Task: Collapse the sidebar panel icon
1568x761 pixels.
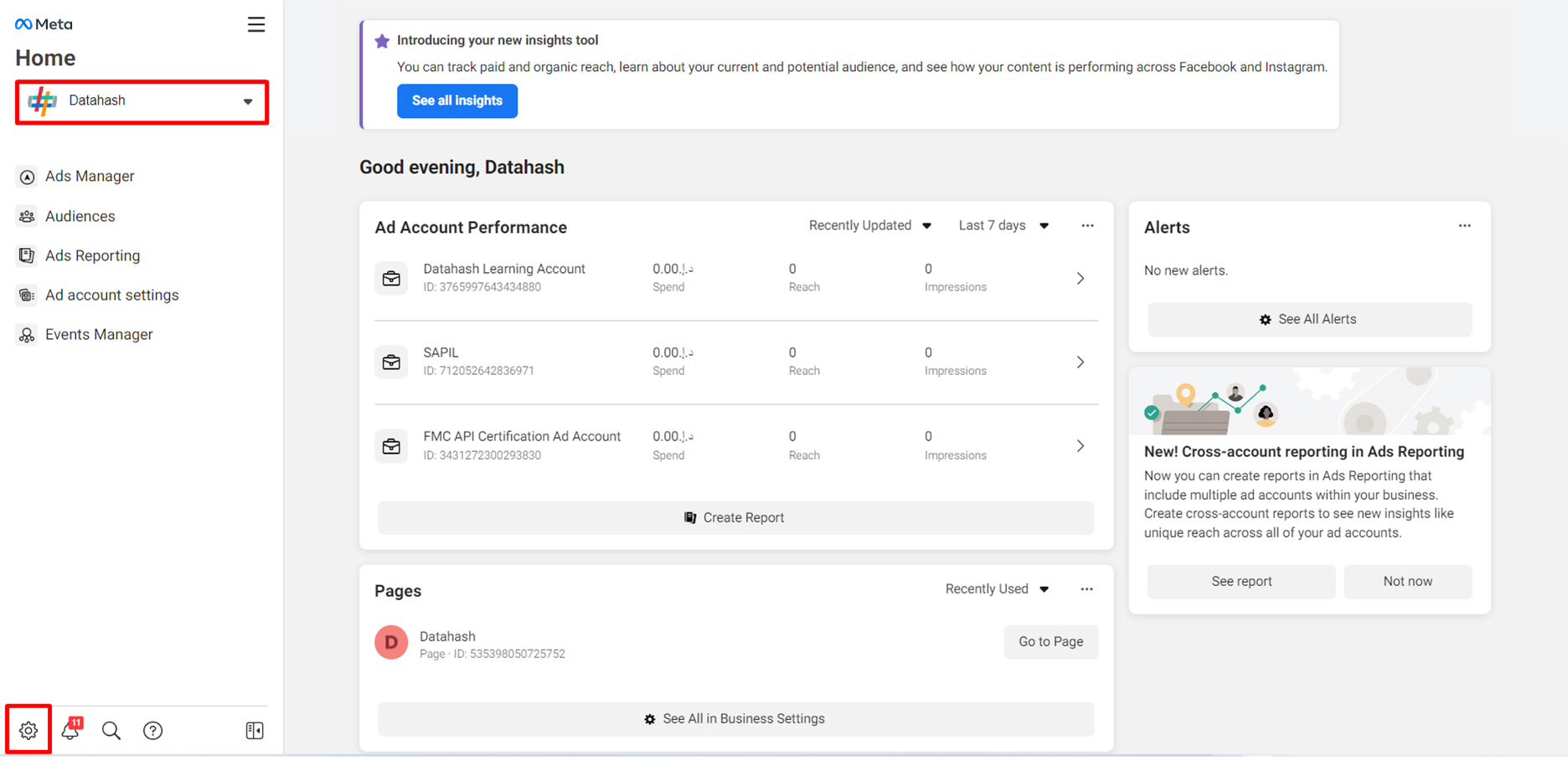Action: tap(255, 730)
